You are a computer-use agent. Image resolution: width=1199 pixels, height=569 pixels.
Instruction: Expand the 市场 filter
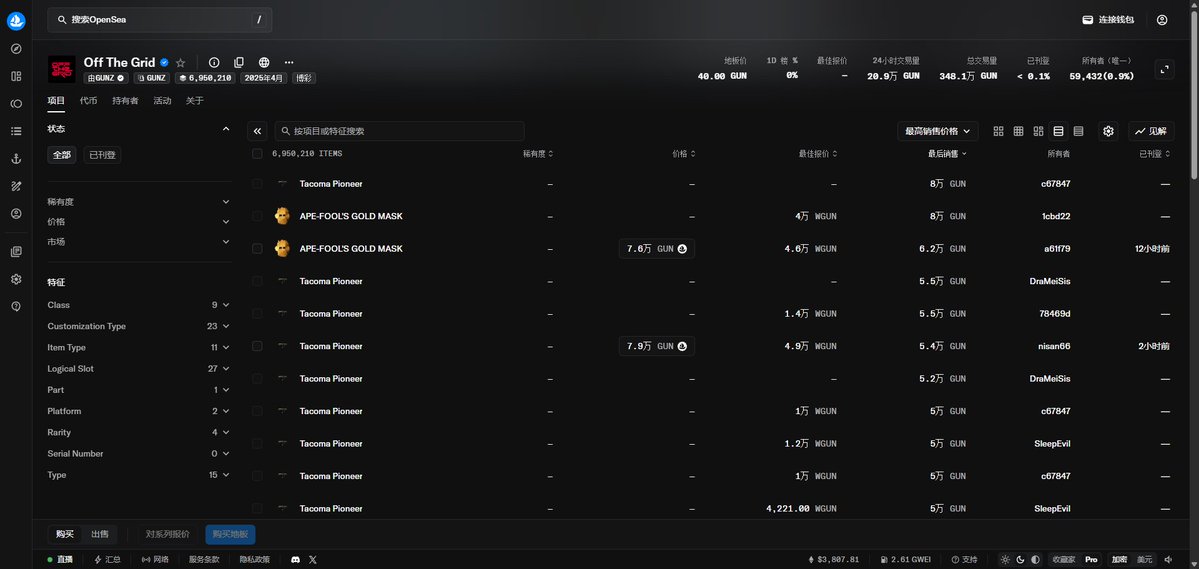click(x=138, y=242)
